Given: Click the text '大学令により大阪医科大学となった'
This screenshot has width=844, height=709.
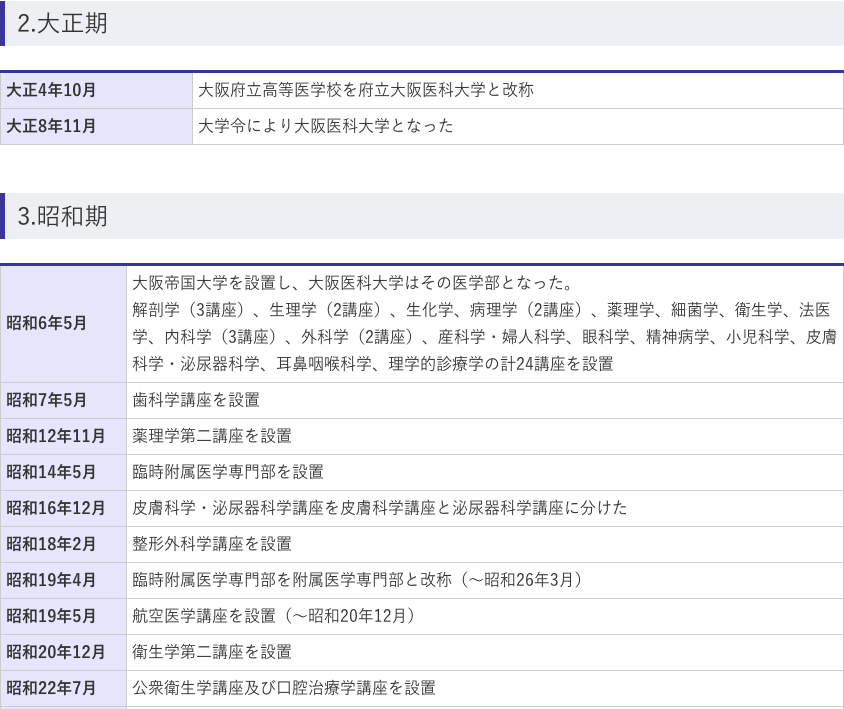Looking at the screenshot, I should coord(326,126).
